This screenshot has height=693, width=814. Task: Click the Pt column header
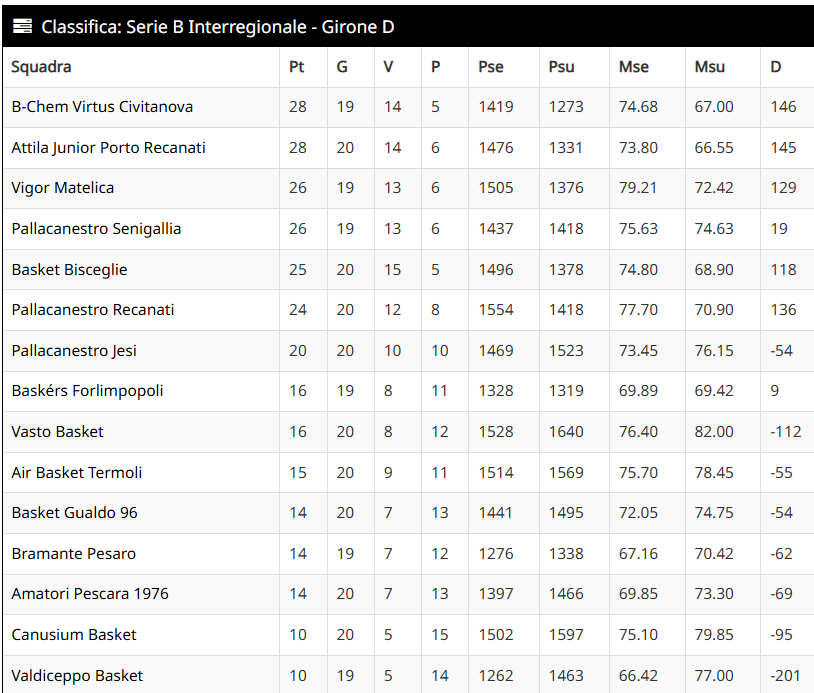point(296,67)
